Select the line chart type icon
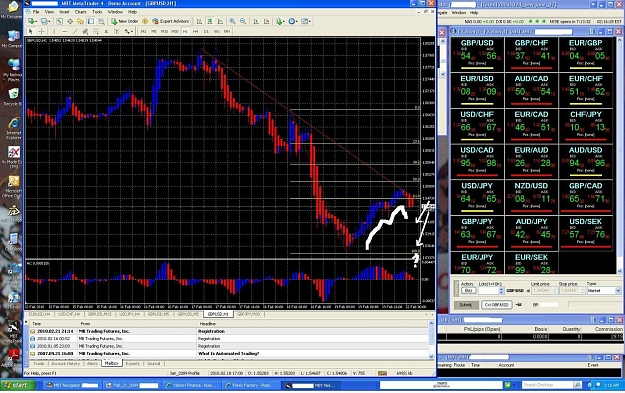The image size is (625, 393). point(220,21)
